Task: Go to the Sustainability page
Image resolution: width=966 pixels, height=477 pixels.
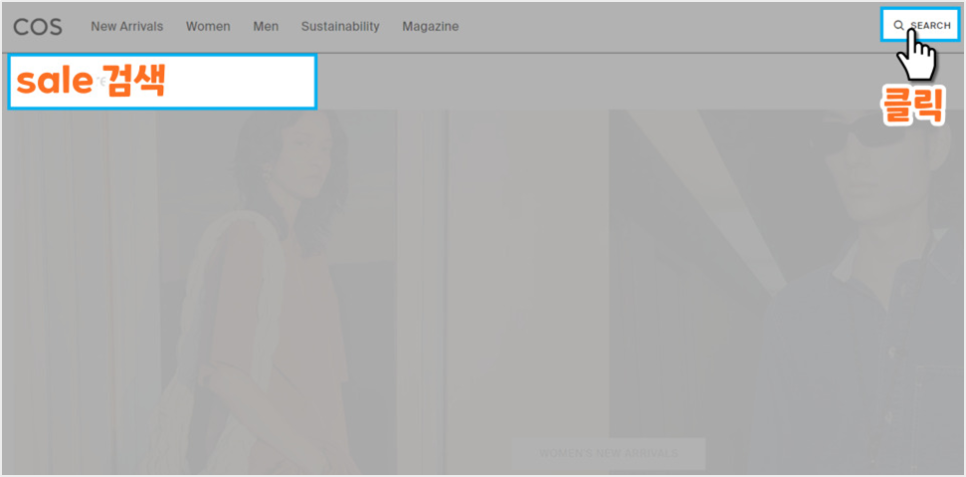Action: (340, 26)
